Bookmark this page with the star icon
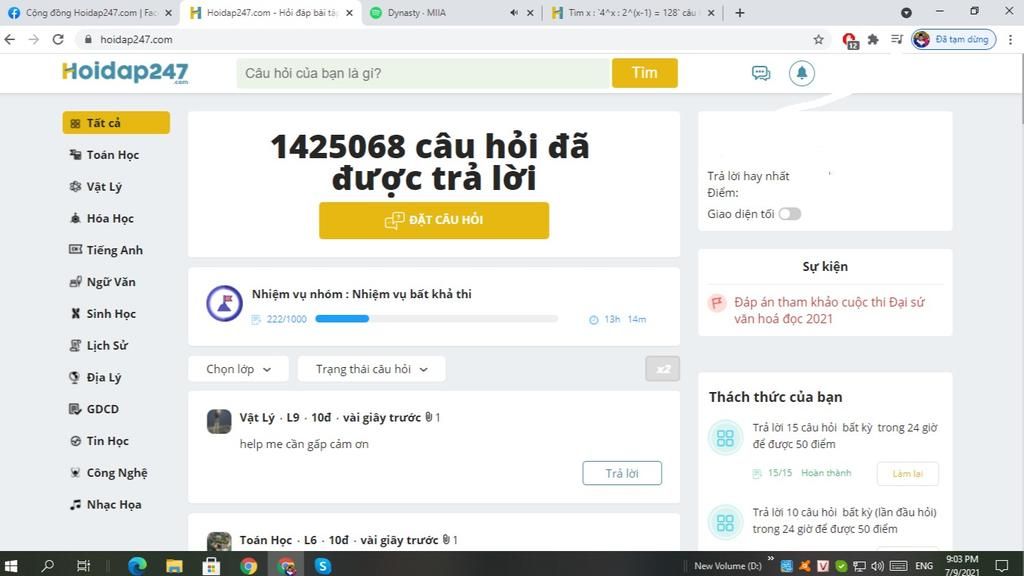Image resolution: width=1024 pixels, height=576 pixels. pos(818,39)
